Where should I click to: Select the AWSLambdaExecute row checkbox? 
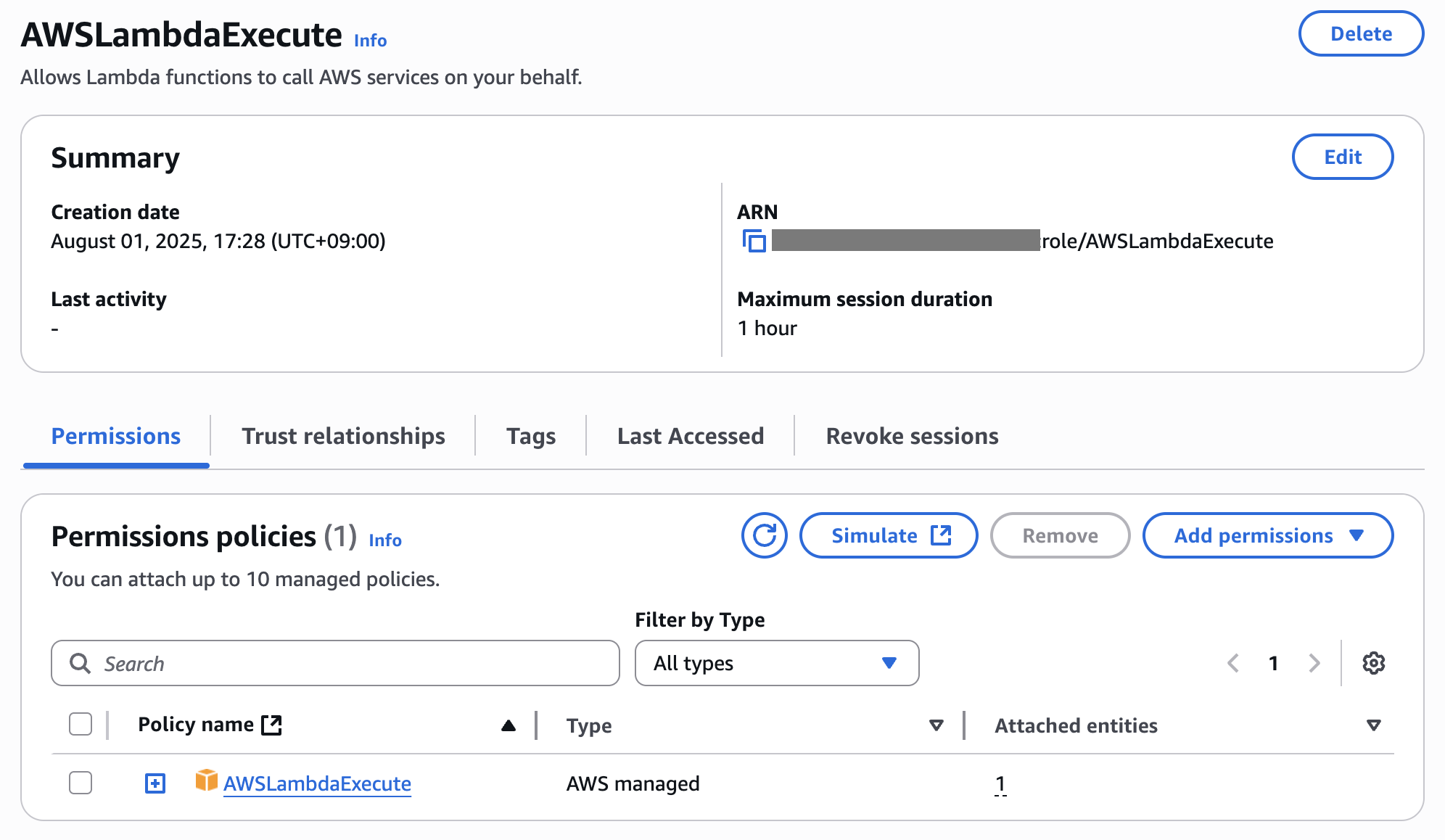coord(81,783)
